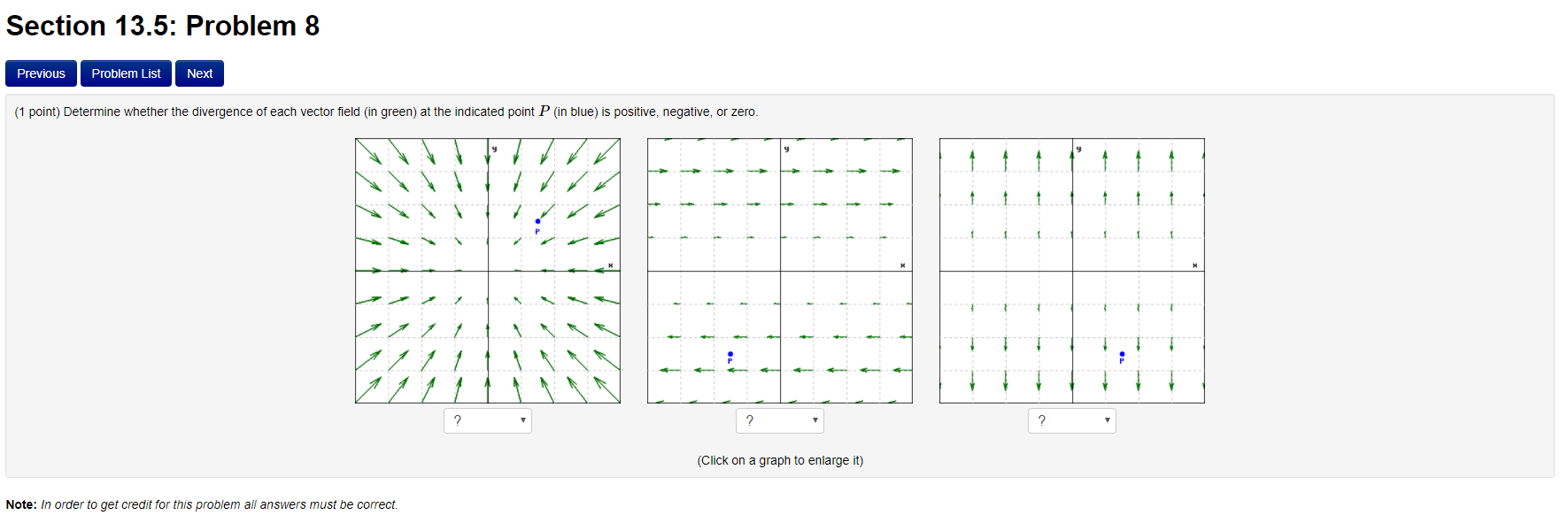The image size is (1568, 523).
Task: Click point P in the middle graph
Action: 730,352
